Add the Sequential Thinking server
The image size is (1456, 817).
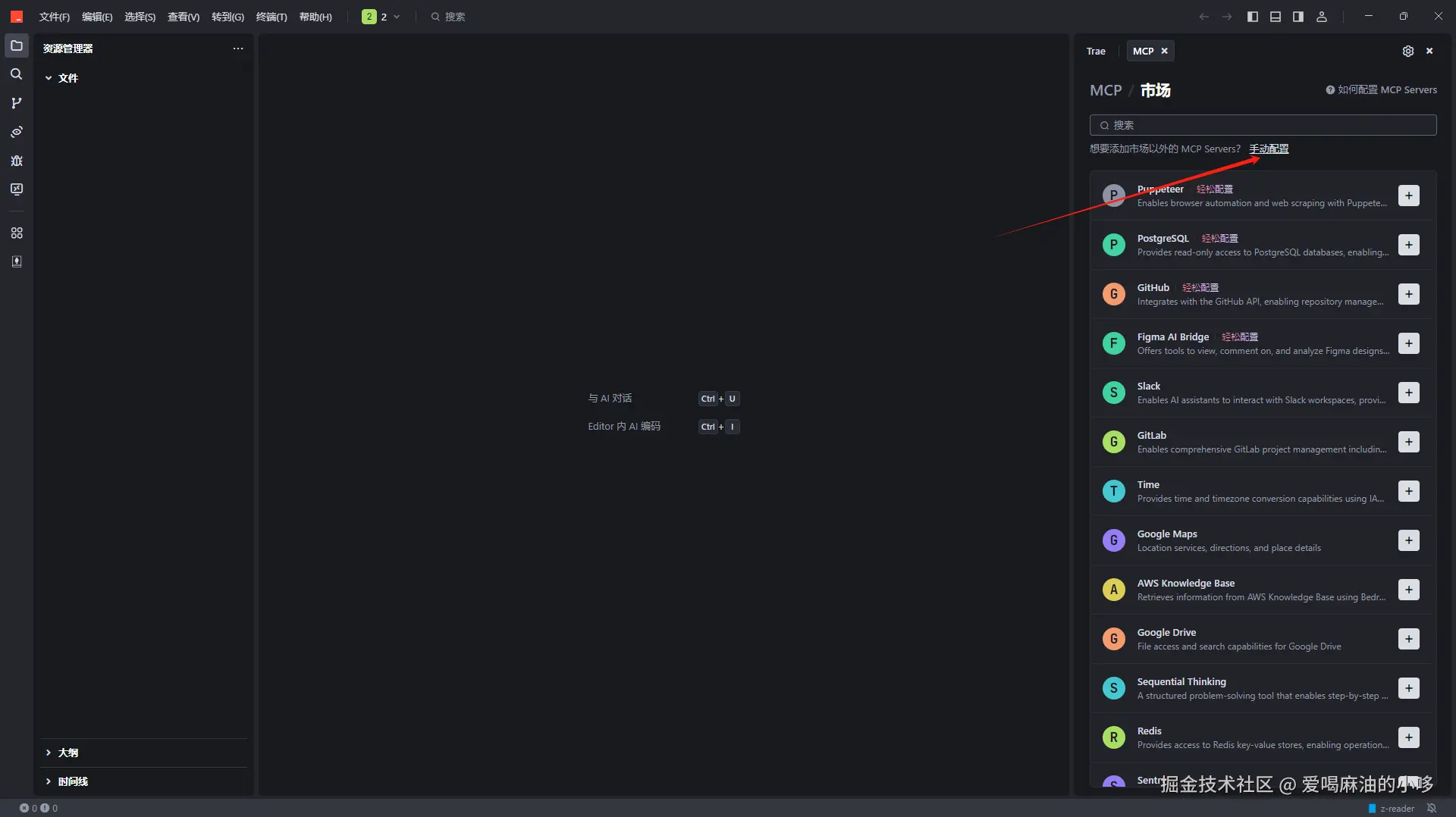tap(1408, 688)
